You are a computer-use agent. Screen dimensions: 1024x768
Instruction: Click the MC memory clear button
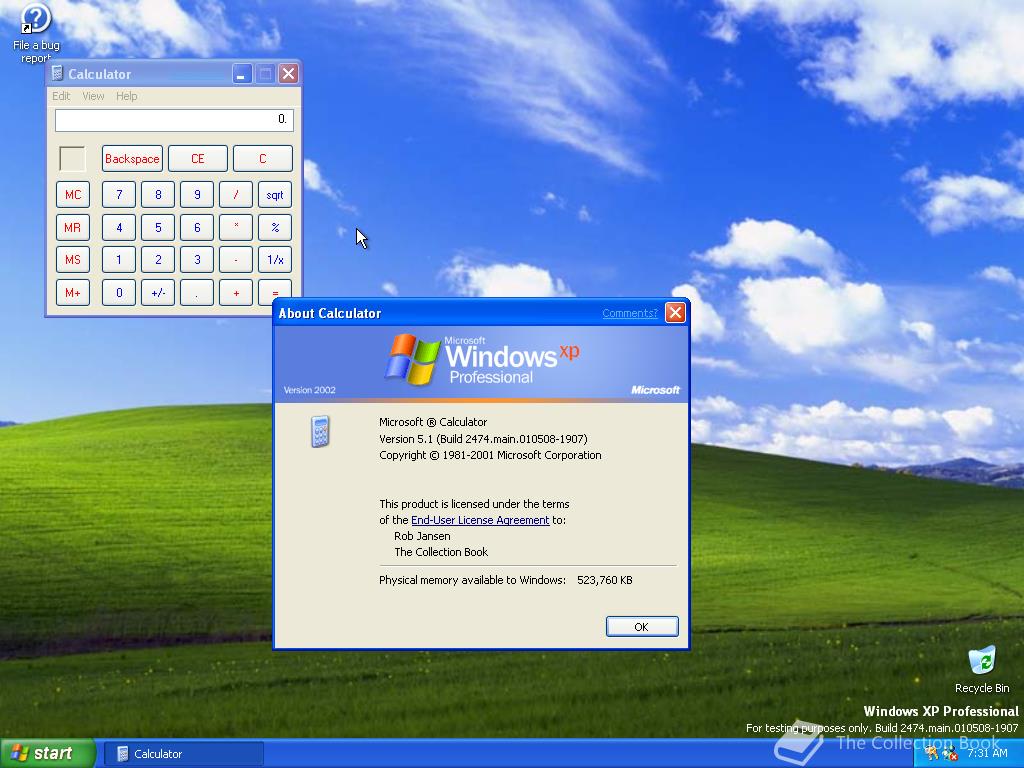pyautogui.click(x=72, y=194)
